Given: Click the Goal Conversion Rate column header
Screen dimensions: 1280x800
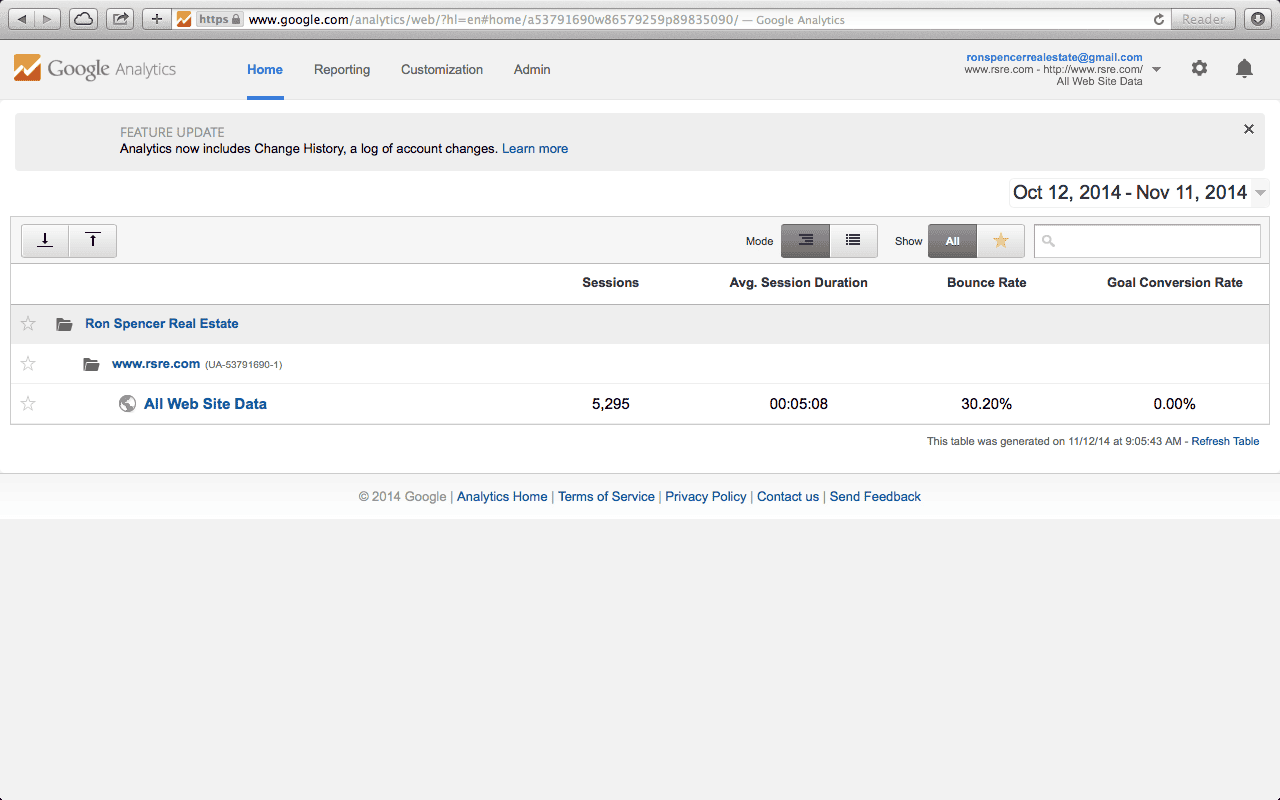Looking at the screenshot, I should coord(1175,283).
